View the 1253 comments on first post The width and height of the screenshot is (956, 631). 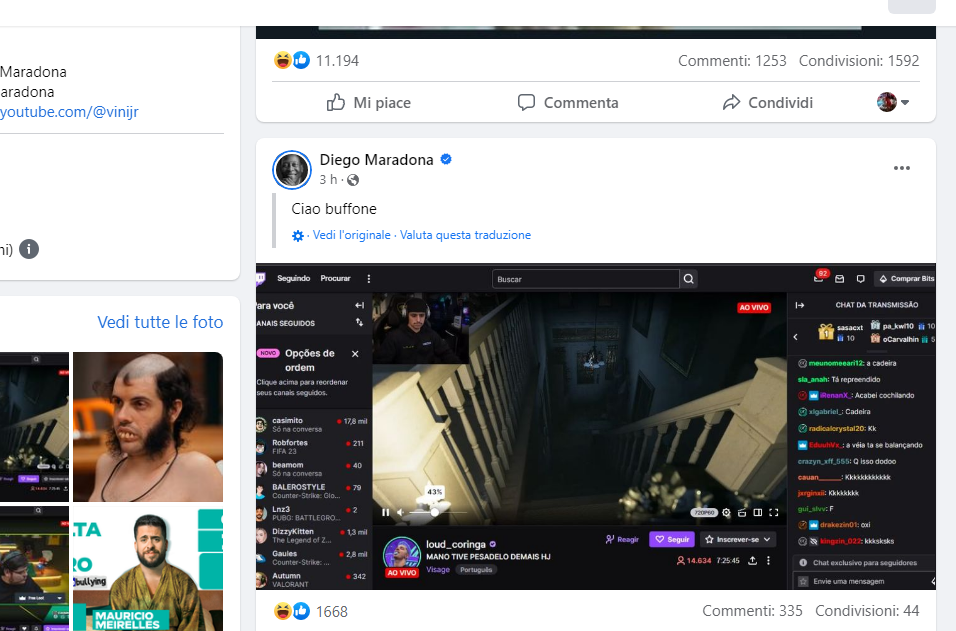point(732,61)
